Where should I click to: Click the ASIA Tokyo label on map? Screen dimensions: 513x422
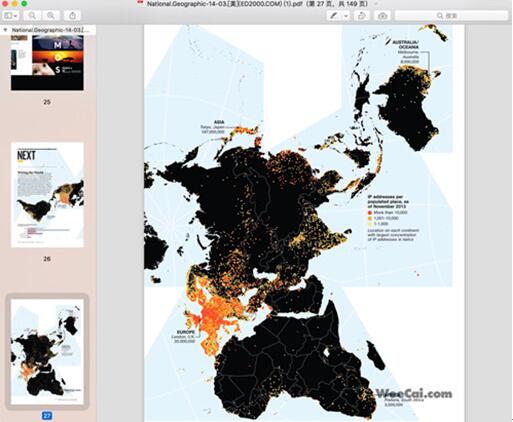click(x=212, y=127)
